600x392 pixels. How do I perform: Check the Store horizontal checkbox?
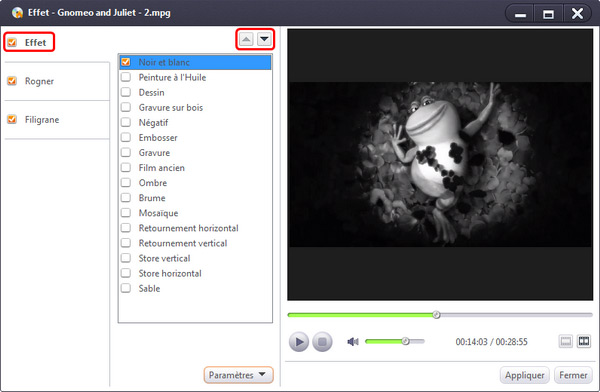pos(126,273)
